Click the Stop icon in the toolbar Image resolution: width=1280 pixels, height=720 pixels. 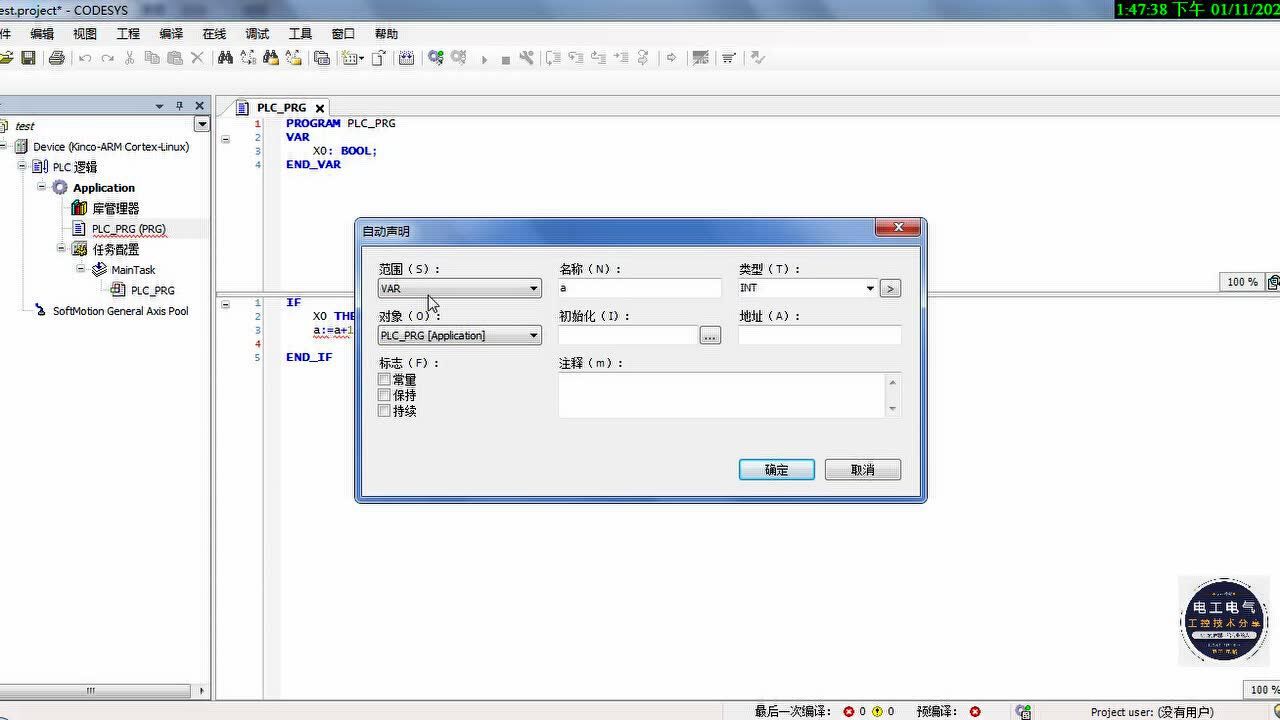click(504, 57)
